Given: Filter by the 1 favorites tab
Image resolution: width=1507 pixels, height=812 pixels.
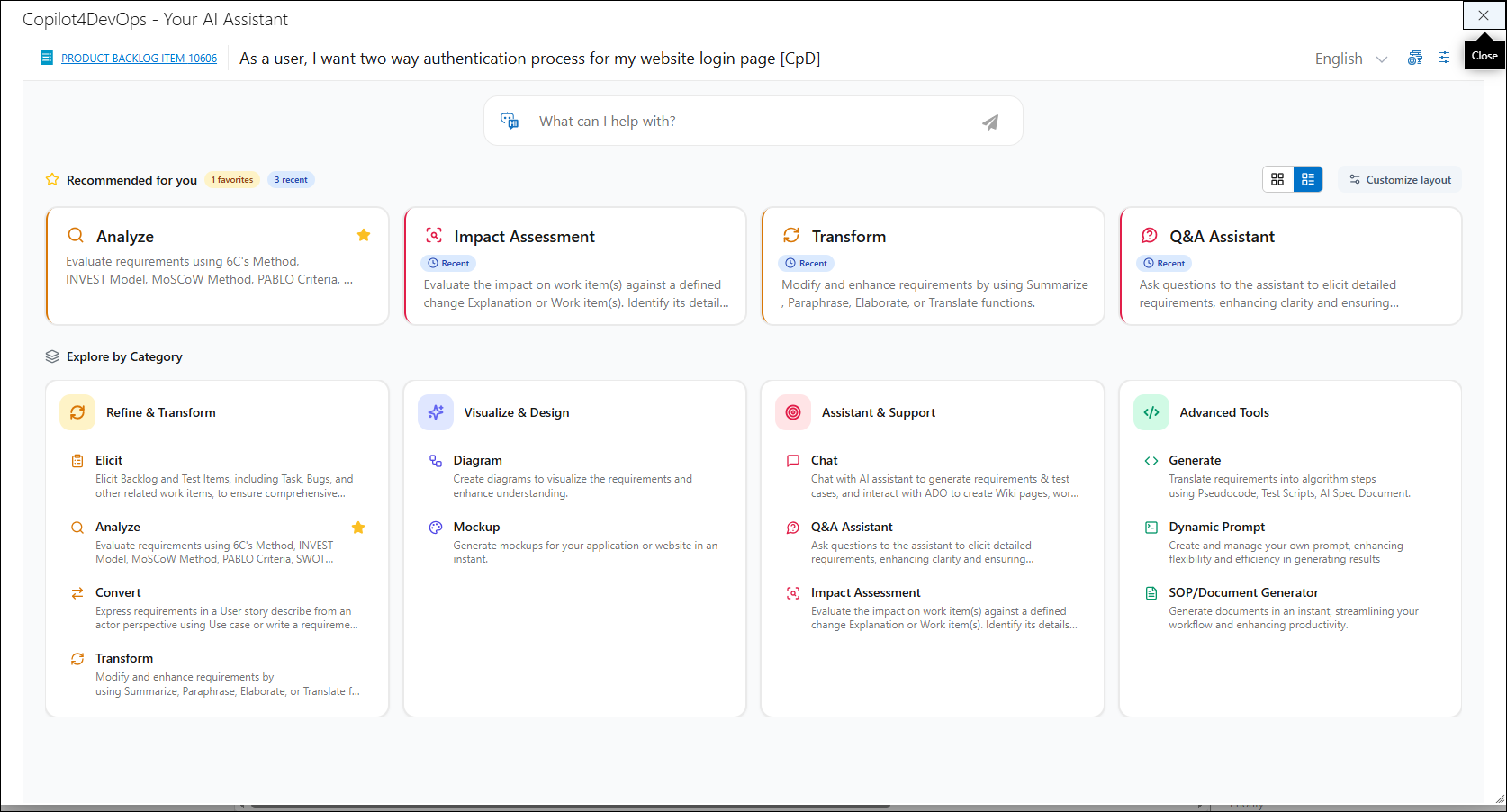Looking at the screenshot, I should [x=232, y=180].
